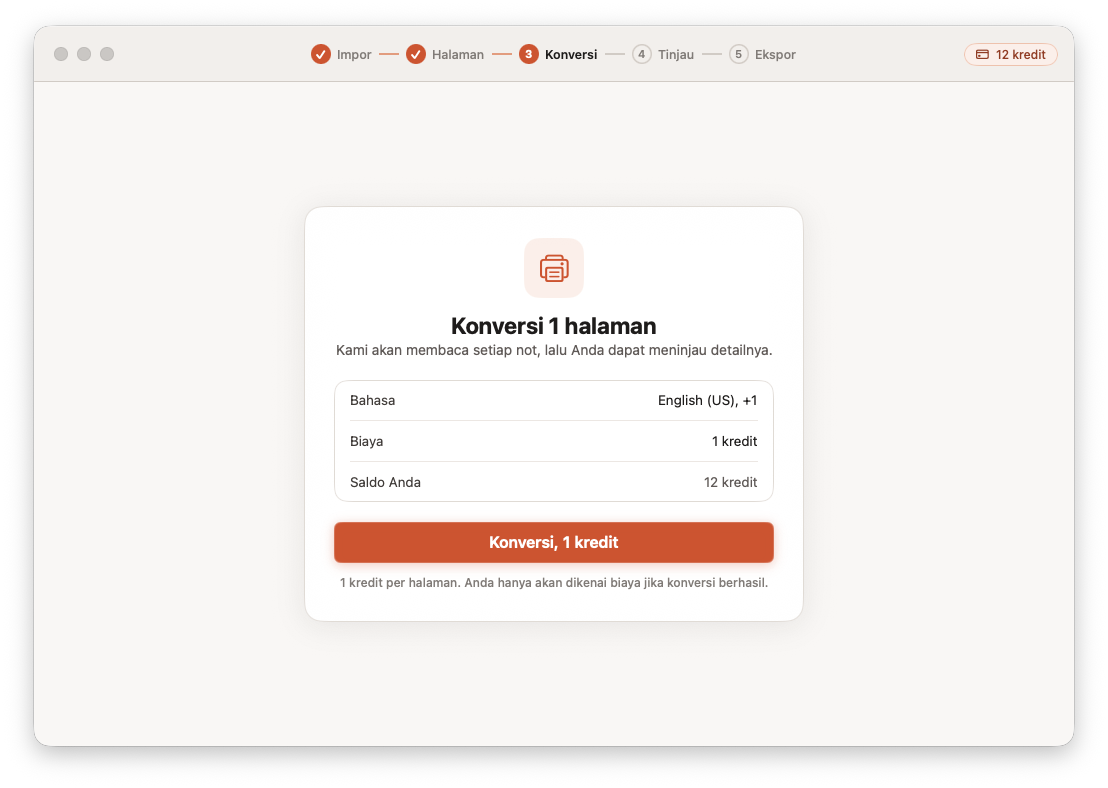Viewport: 1108px width, 788px height.
Task: Click the Bahasa row label
Action: pyautogui.click(x=372, y=400)
